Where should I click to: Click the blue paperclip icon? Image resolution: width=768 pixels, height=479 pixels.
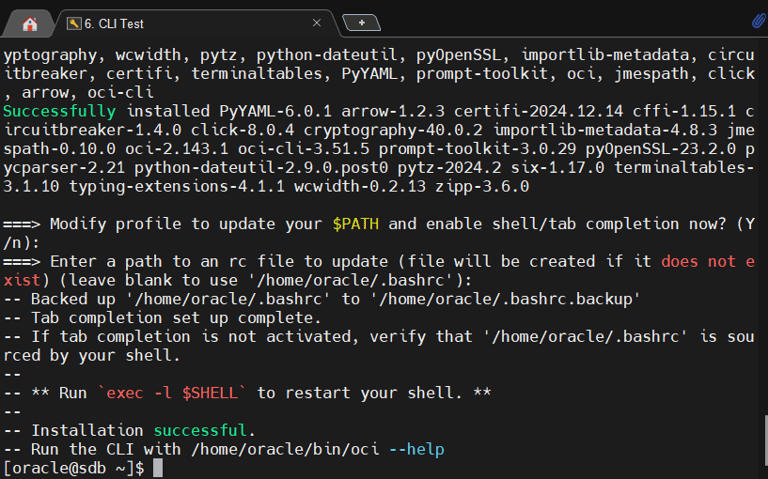point(759,21)
